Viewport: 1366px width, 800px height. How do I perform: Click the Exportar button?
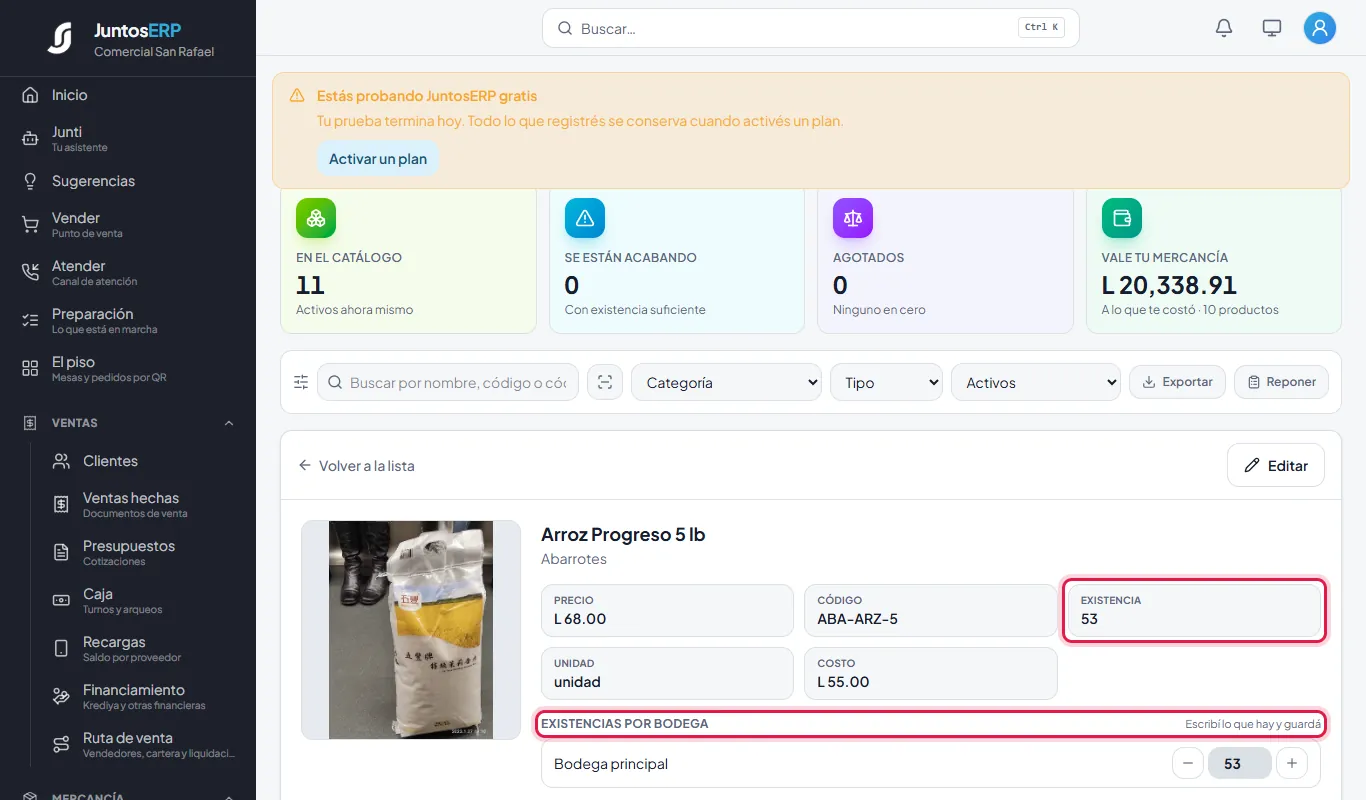(1177, 382)
